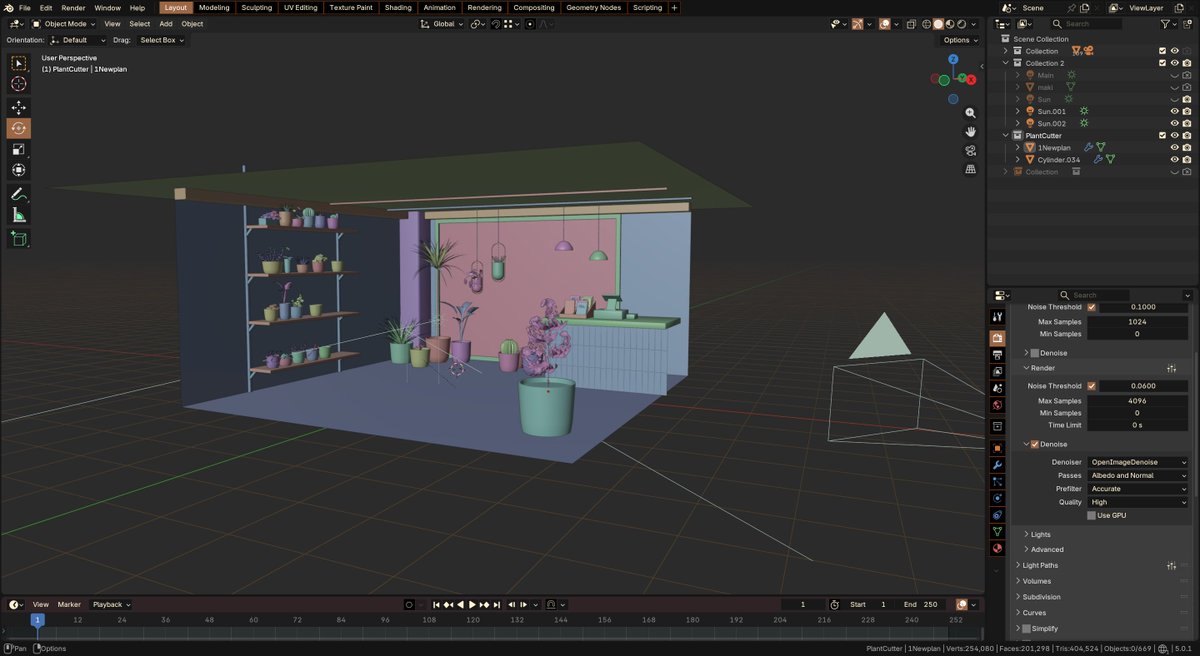The image size is (1200, 656).
Task: Switch to Wireframe viewport shading
Action: pos(926,24)
